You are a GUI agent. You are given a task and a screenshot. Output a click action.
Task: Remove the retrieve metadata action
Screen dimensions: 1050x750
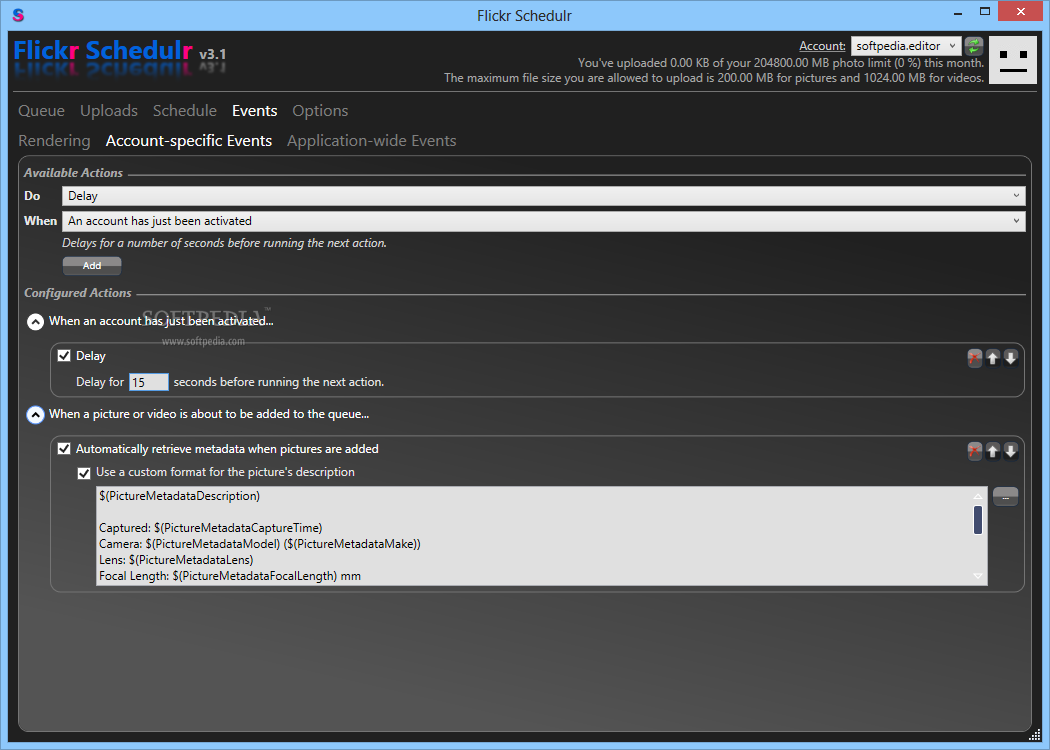[974, 451]
